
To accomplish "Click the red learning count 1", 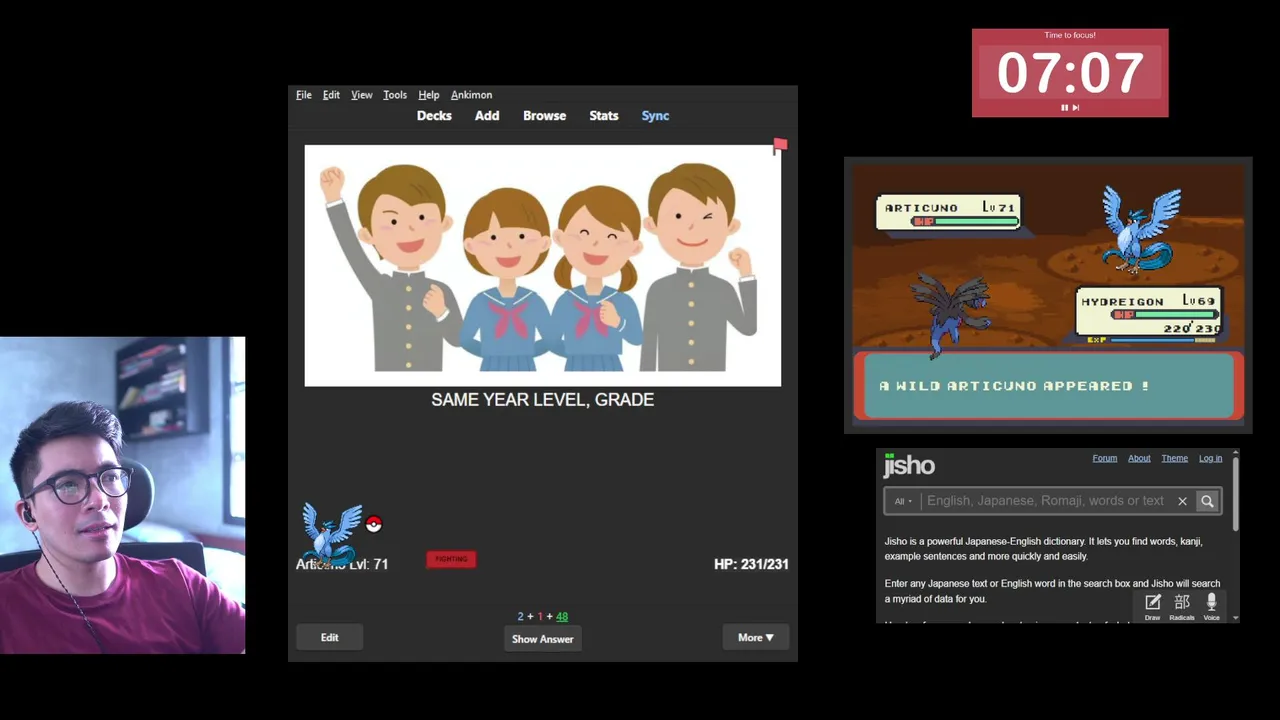I will point(540,616).
